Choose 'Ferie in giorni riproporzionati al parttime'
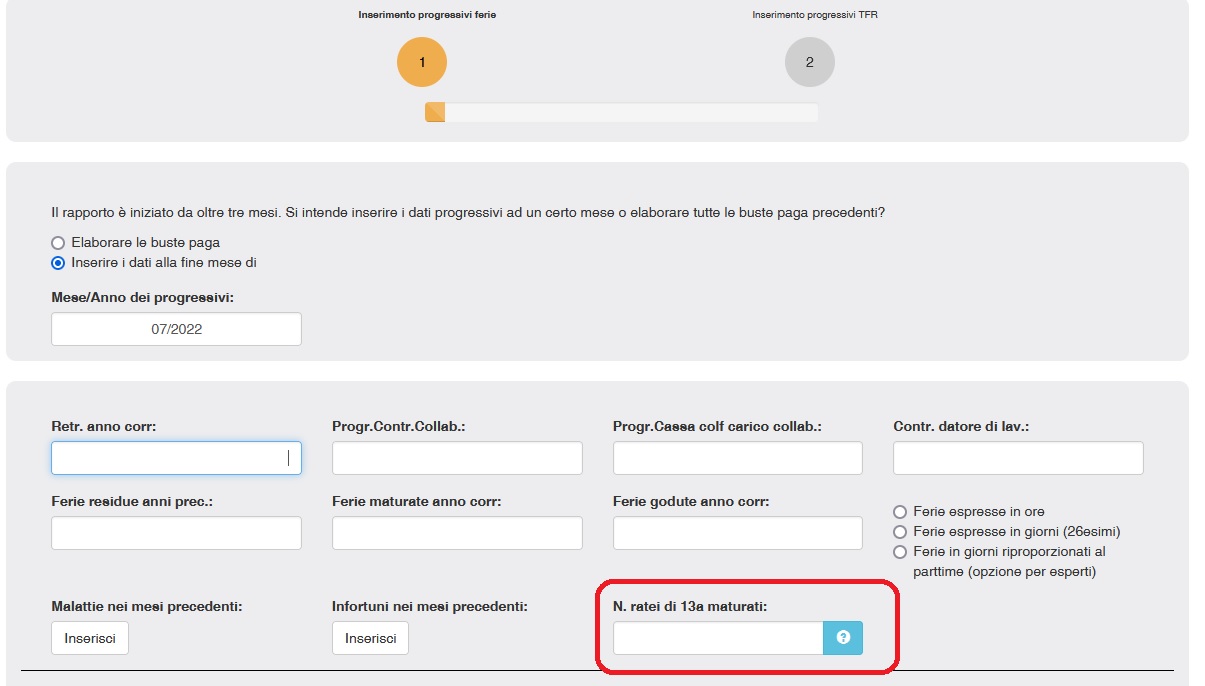1205x686 pixels. pos(900,552)
